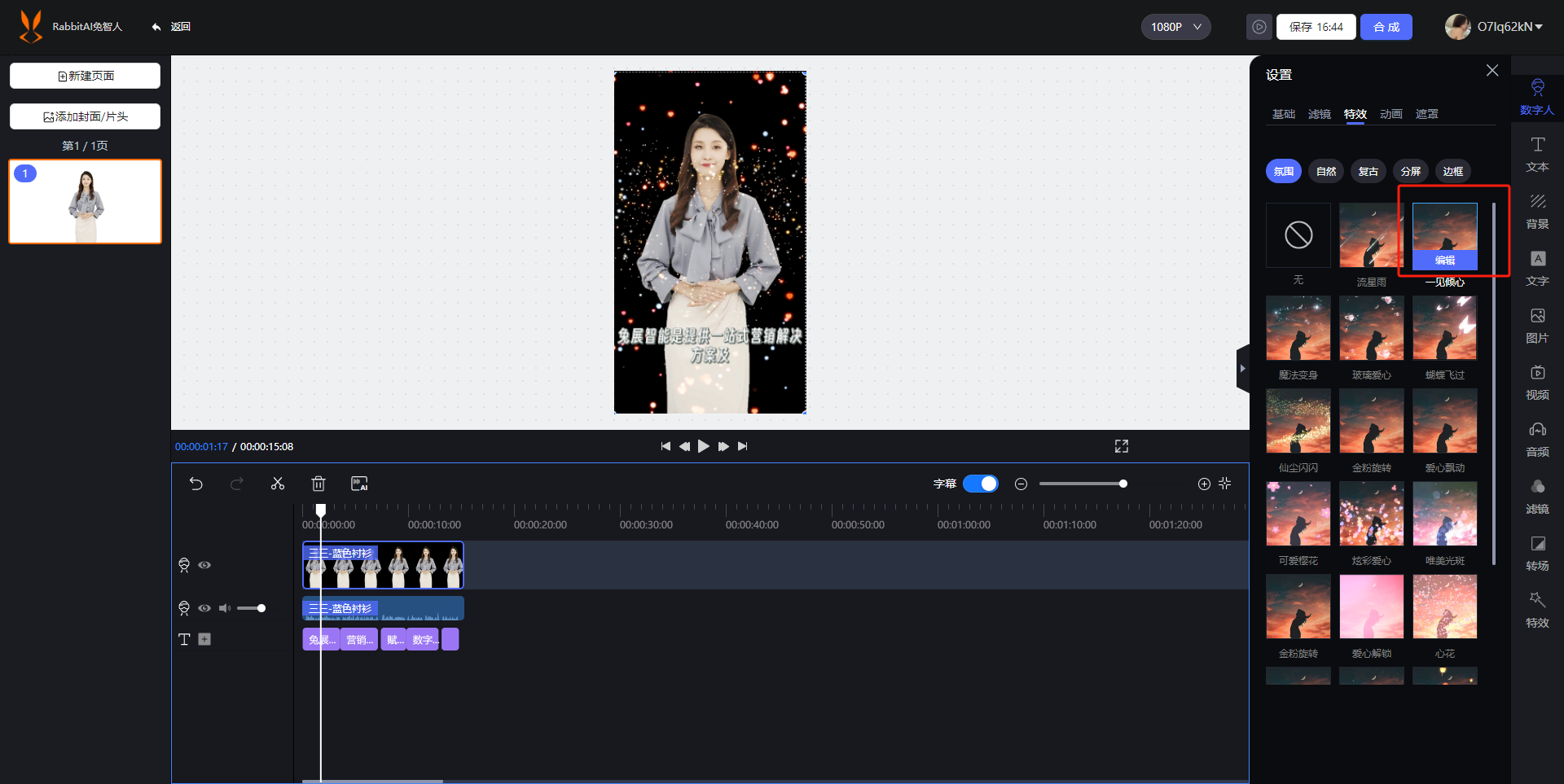Image resolution: width=1564 pixels, height=784 pixels.
Task: Switch to the 滤镜 settings tab
Action: pyautogui.click(x=1320, y=114)
